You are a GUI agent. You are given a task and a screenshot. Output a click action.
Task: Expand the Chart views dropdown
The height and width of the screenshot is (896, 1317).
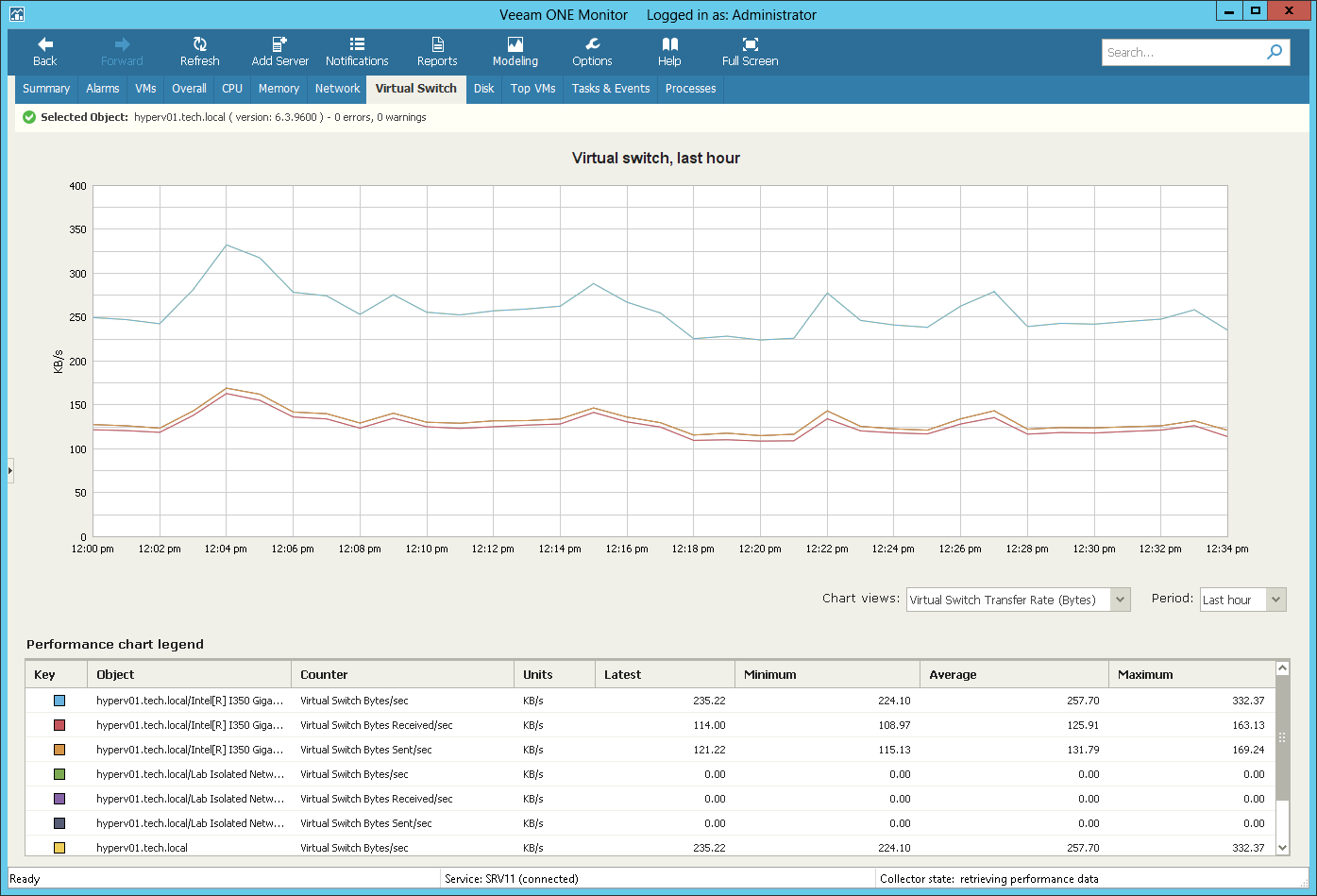1120,600
